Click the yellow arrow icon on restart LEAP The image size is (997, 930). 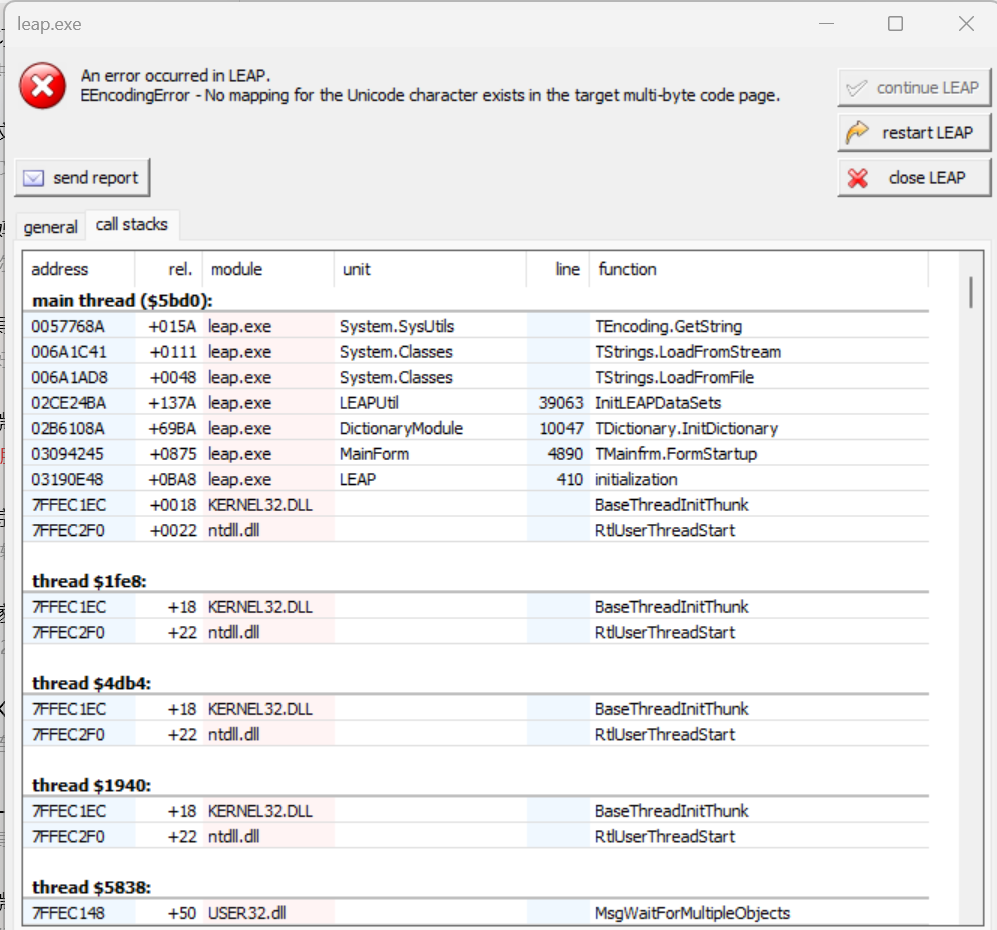point(857,132)
